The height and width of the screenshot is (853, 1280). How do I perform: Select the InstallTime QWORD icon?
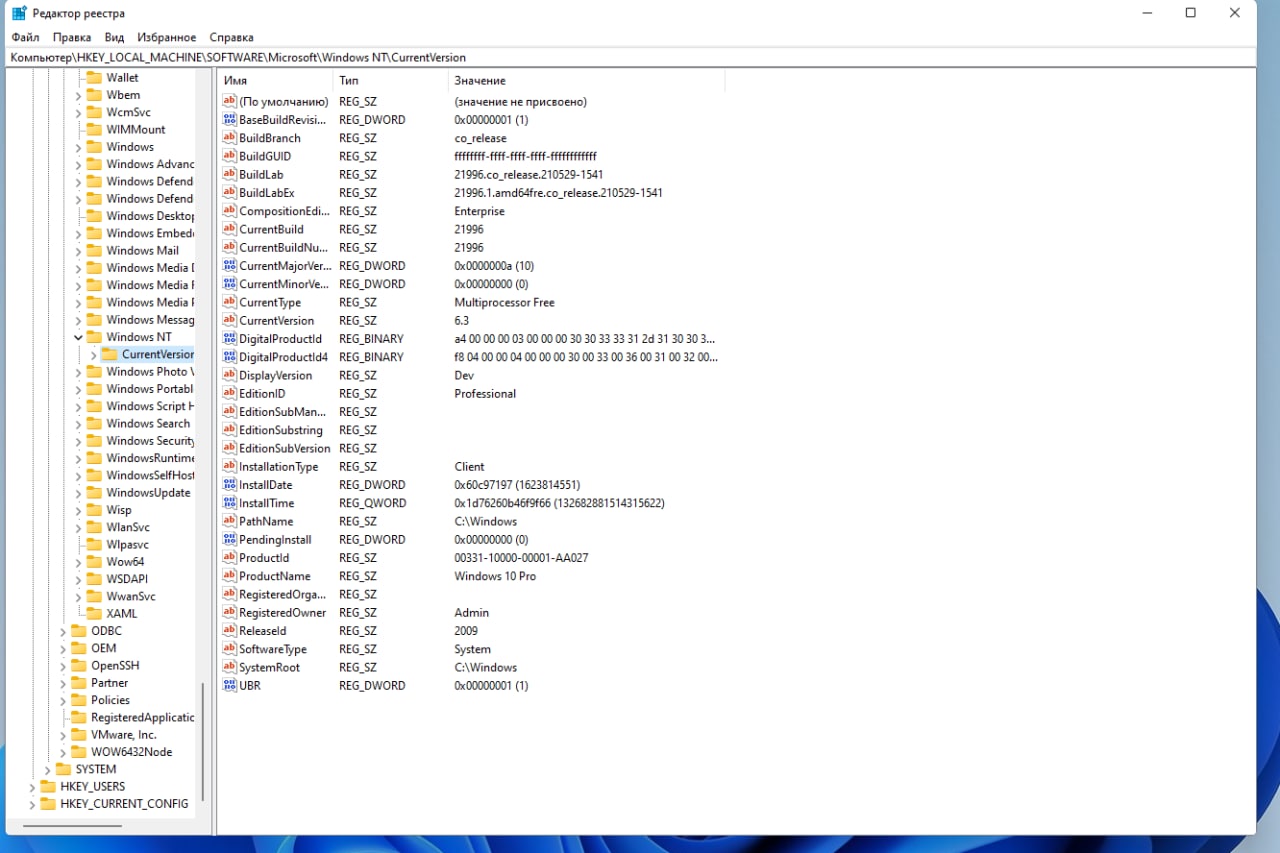229,503
